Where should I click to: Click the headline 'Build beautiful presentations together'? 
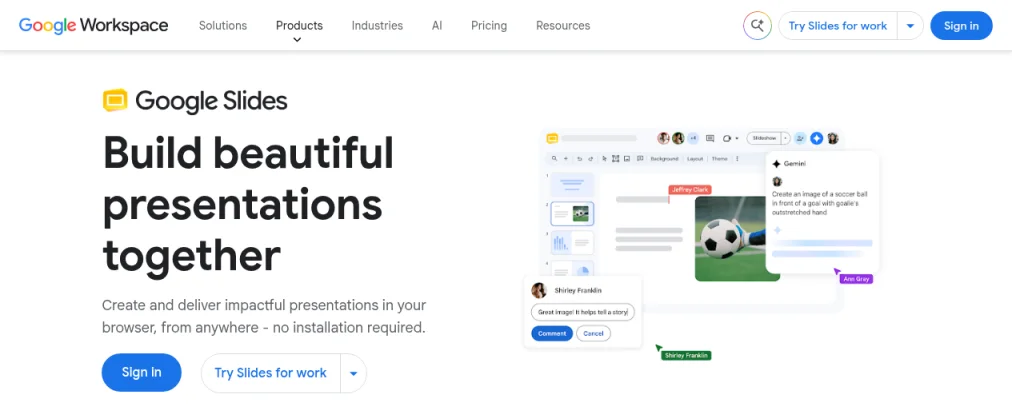pyautogui.click(x=248, y=204)
